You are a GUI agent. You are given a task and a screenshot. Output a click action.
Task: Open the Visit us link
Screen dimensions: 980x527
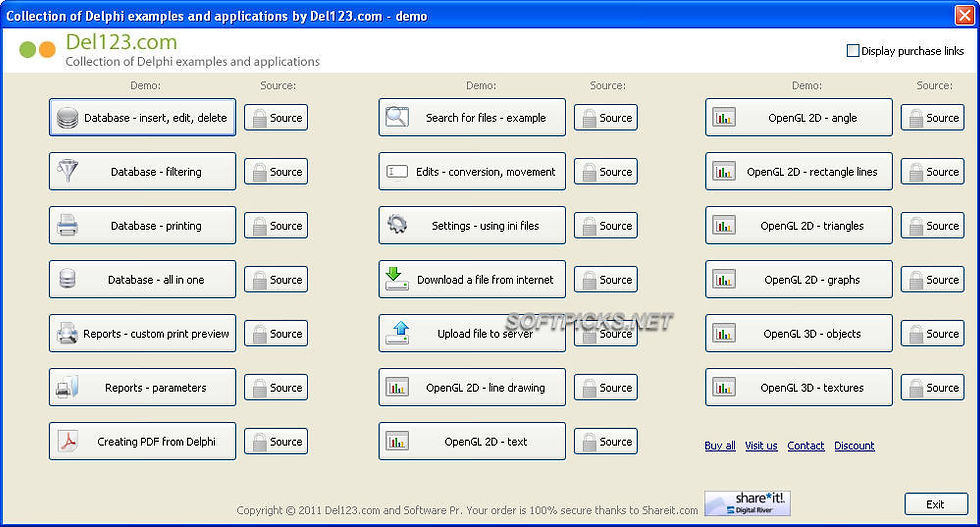point(761,445)
